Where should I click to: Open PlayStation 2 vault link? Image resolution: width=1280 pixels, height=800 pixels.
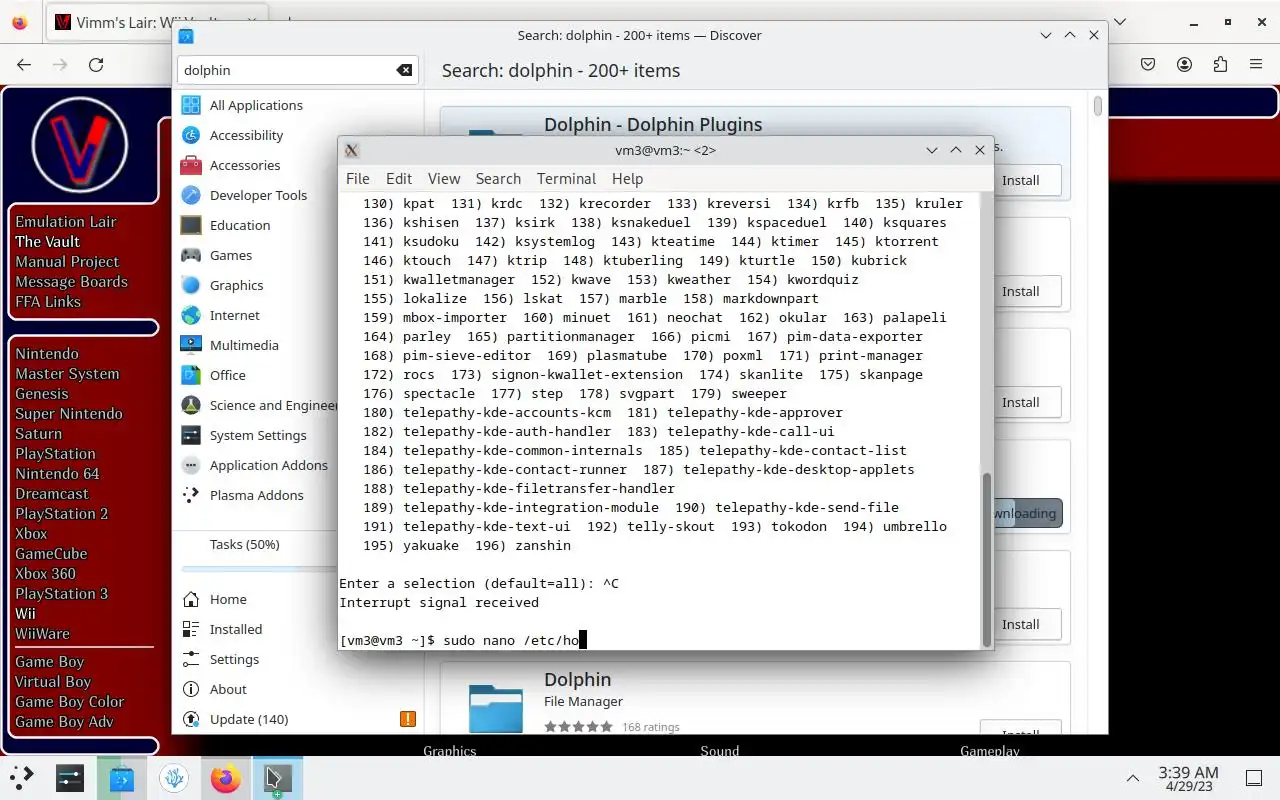61,513
